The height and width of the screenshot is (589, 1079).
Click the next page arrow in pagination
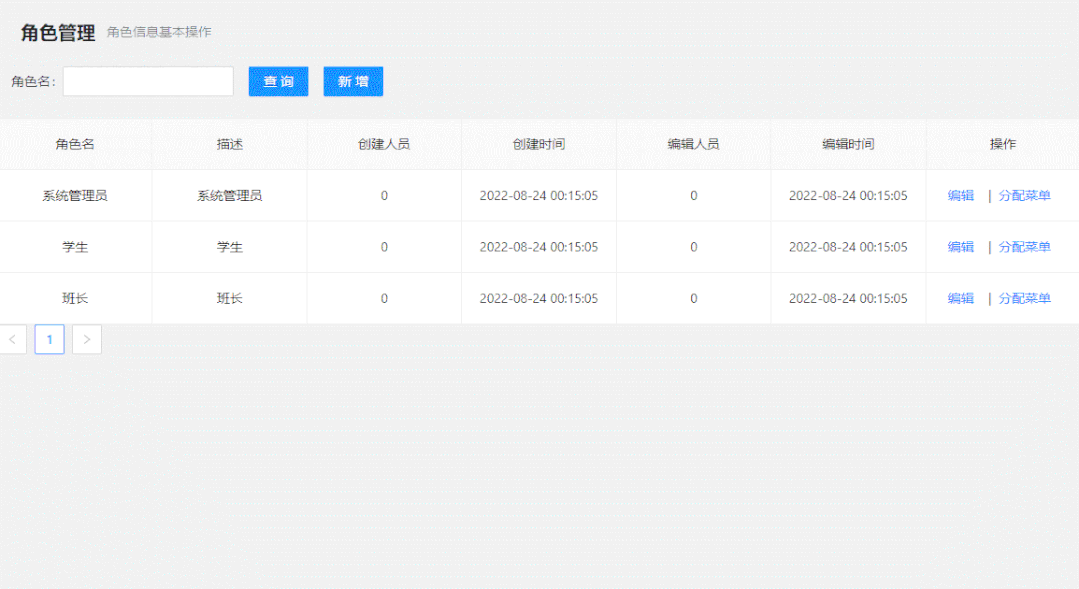87,339
